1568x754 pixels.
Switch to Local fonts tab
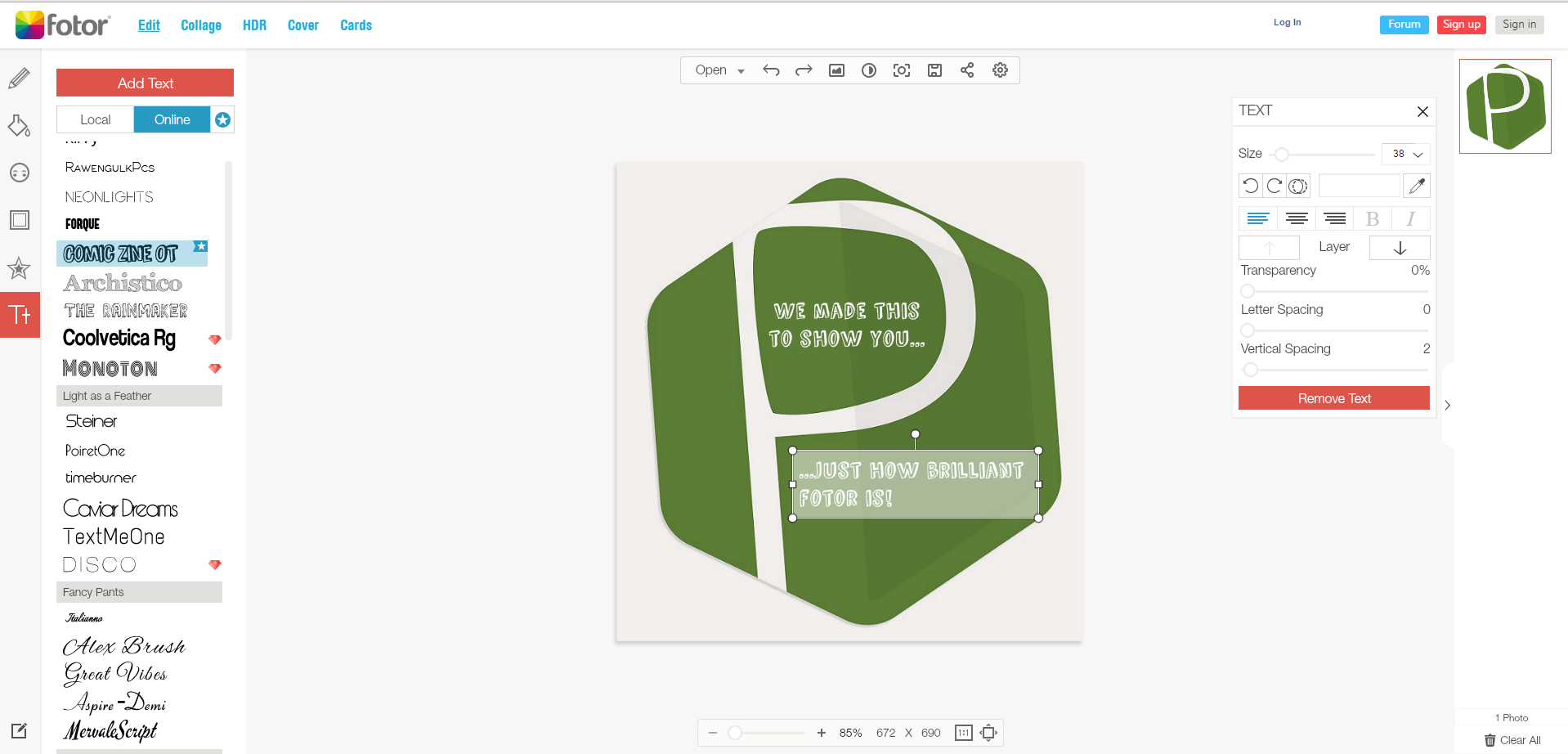(x=95, y=120)
